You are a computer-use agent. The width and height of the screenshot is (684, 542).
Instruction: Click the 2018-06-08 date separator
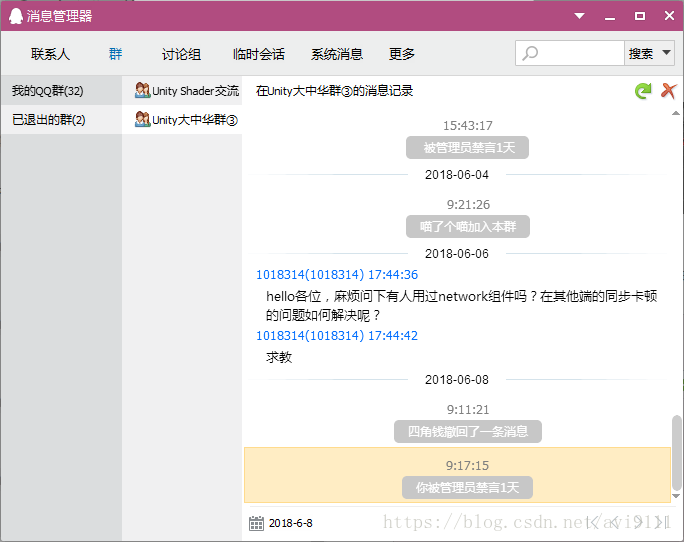tap(457, 380)
